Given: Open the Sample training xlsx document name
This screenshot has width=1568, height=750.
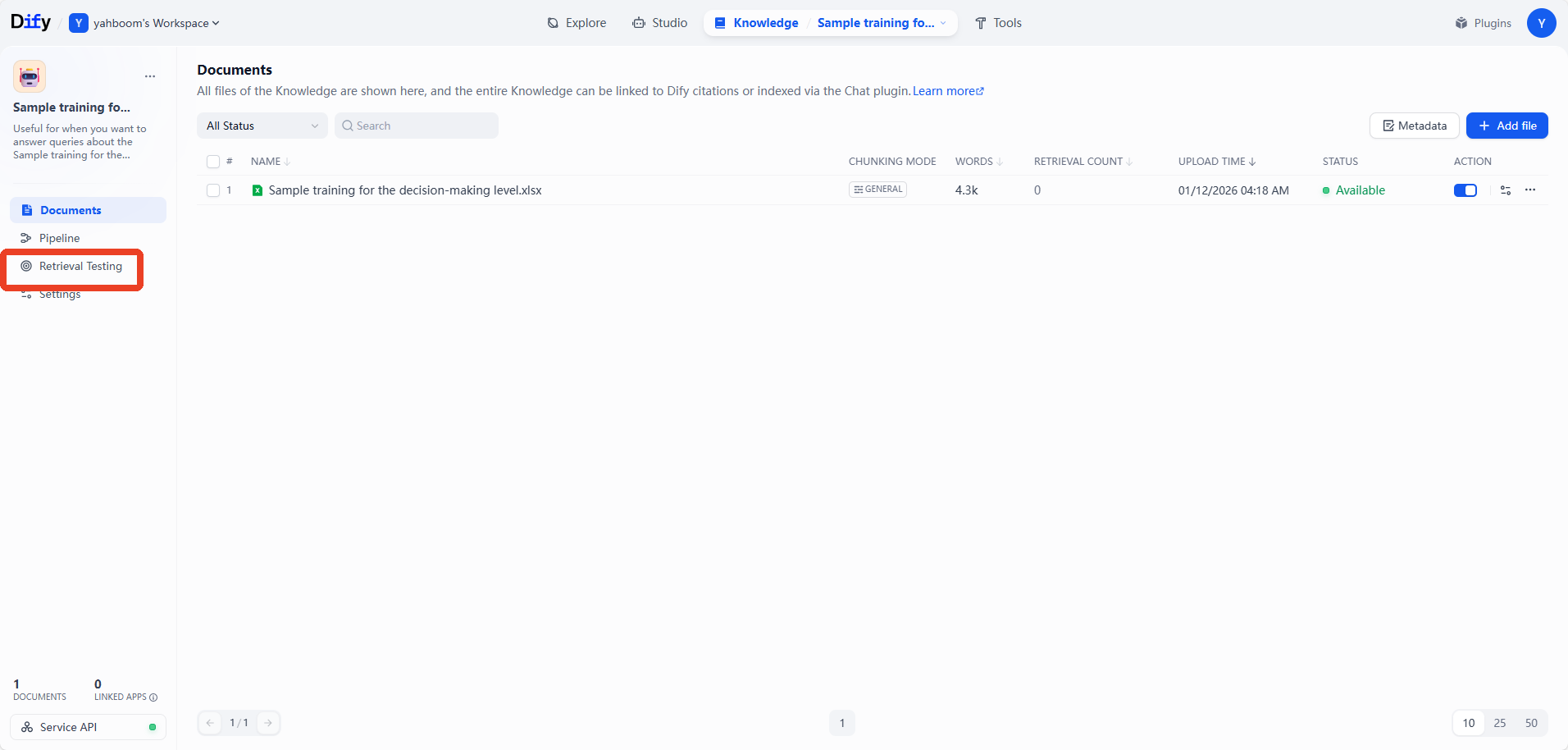Looking at the screenshot, I should point(405,190).
